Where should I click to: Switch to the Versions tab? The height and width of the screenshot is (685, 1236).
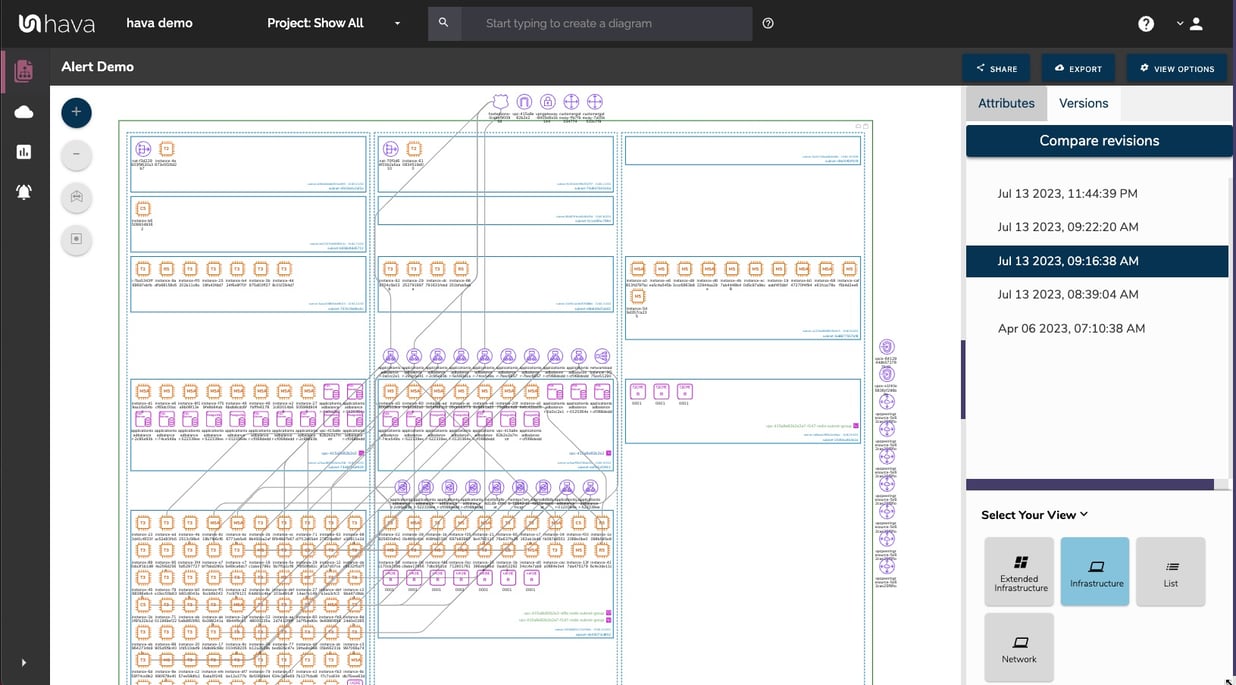(1083, 102)
